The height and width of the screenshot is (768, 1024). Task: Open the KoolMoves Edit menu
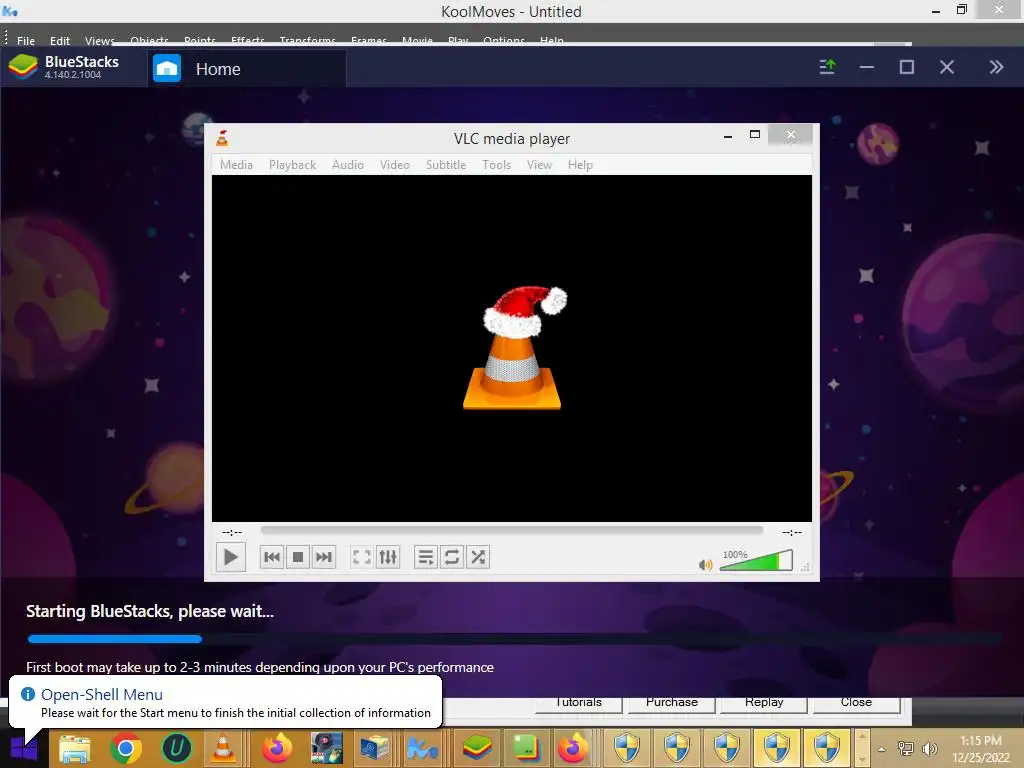tap(59, 40)
